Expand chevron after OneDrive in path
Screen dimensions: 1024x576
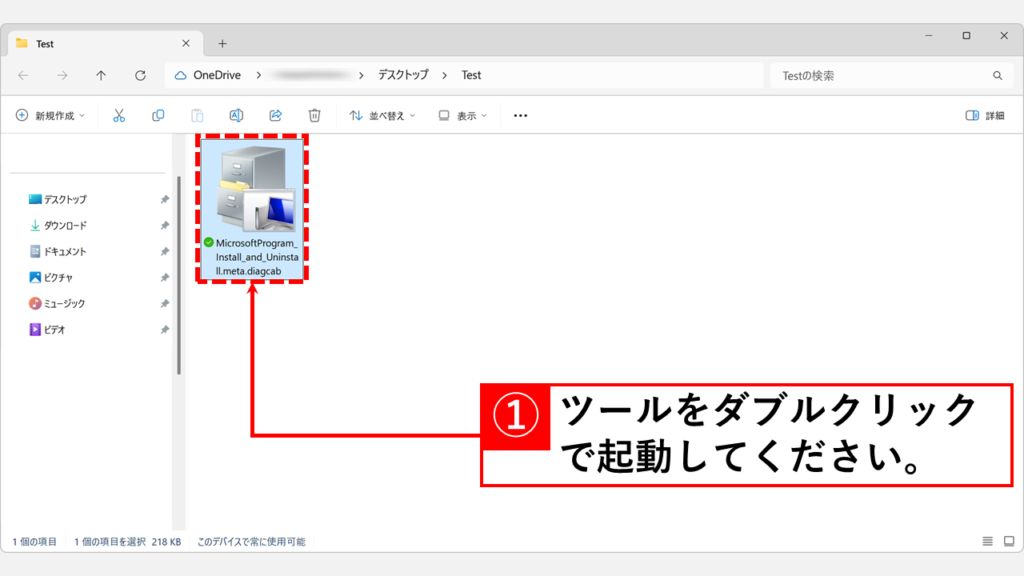259,76
